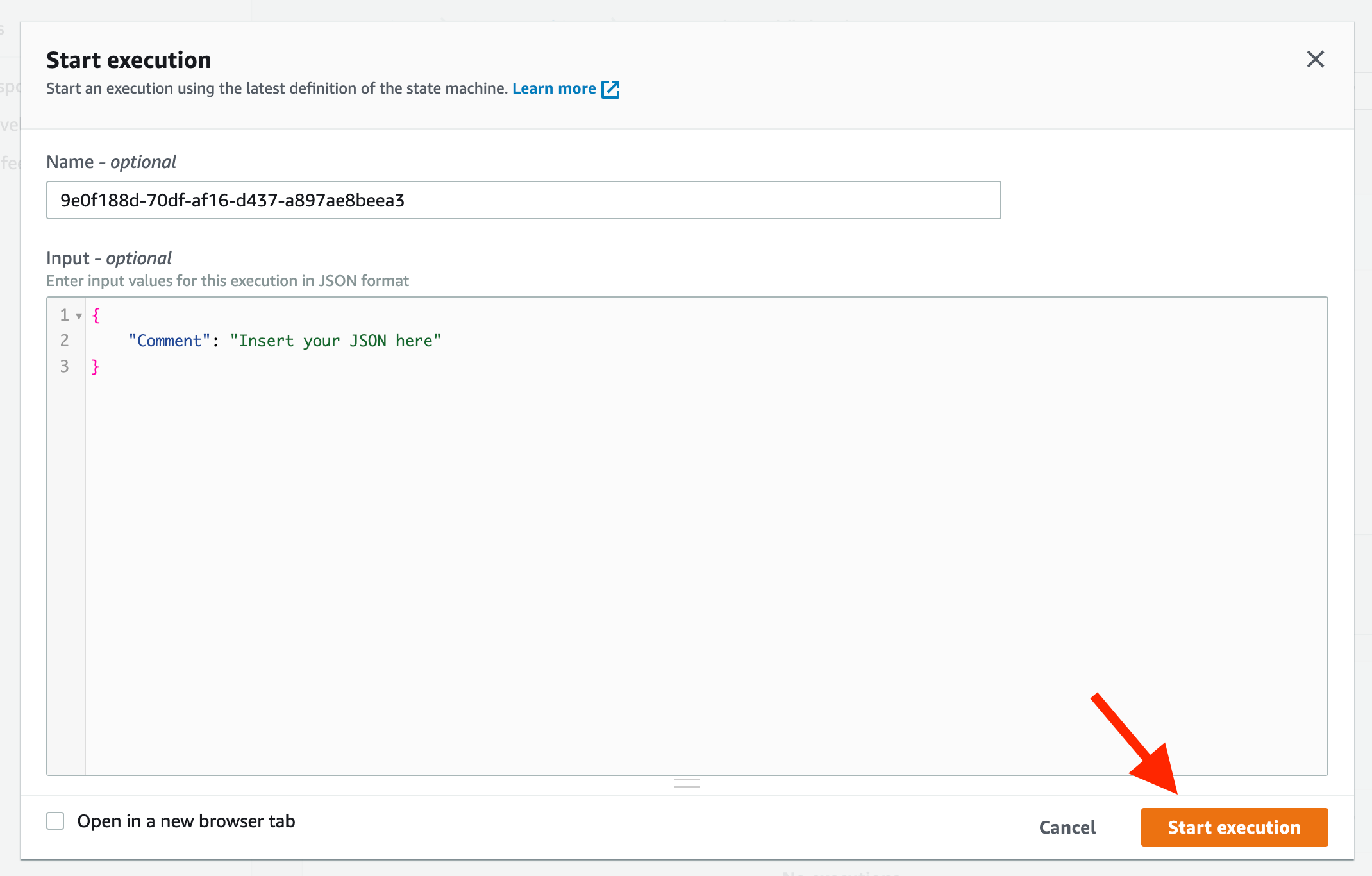Drag the editor resize handle upward

[687, 782]
